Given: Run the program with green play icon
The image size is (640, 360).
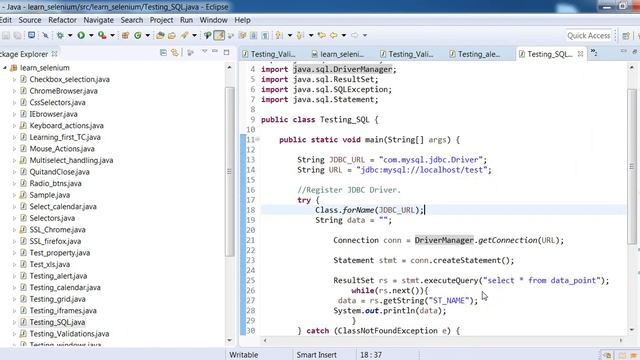Looking at the screenshot, I should [x=81, y=36].
